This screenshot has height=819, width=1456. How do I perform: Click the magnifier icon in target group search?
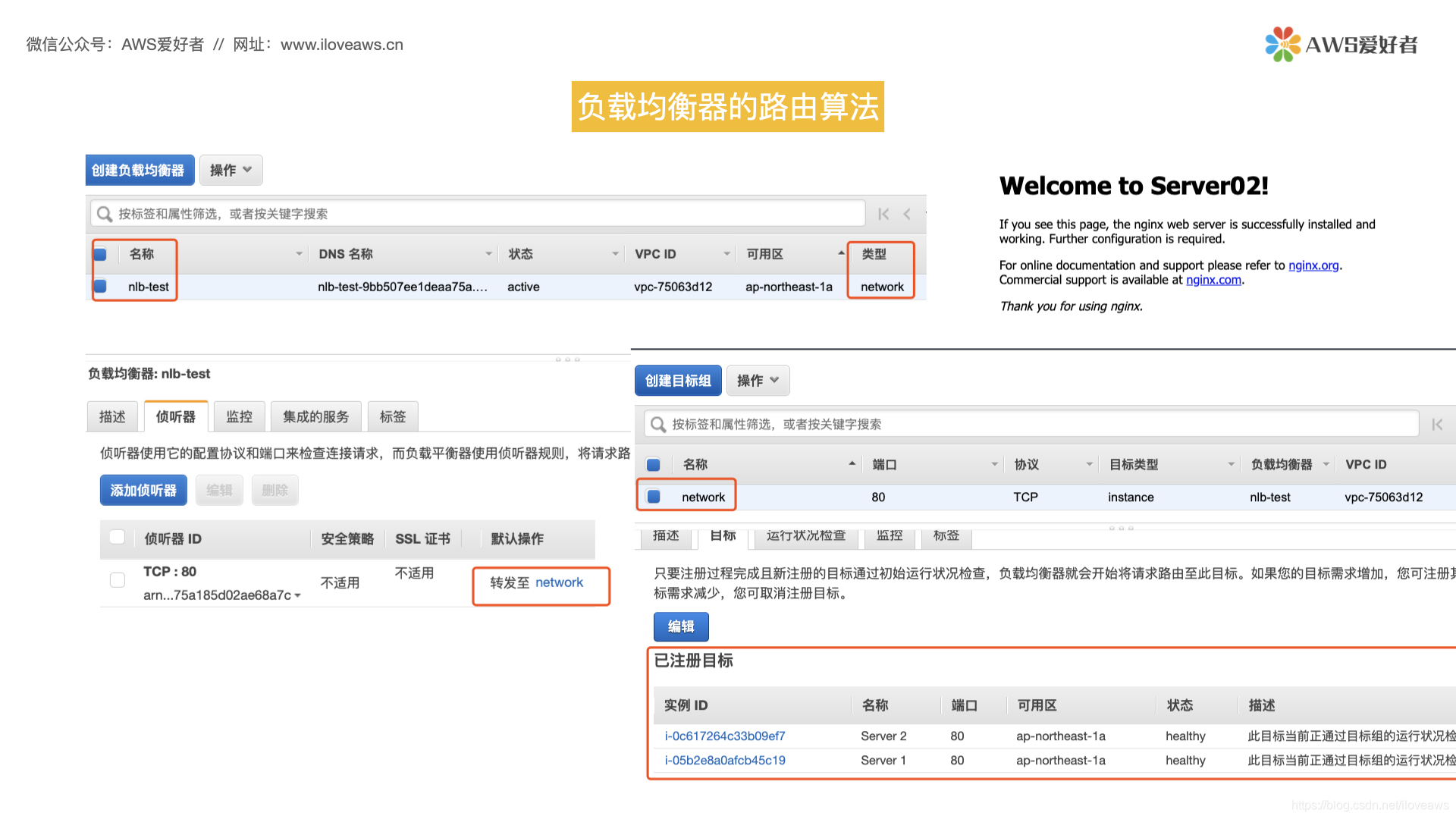[x=658, y=425]
